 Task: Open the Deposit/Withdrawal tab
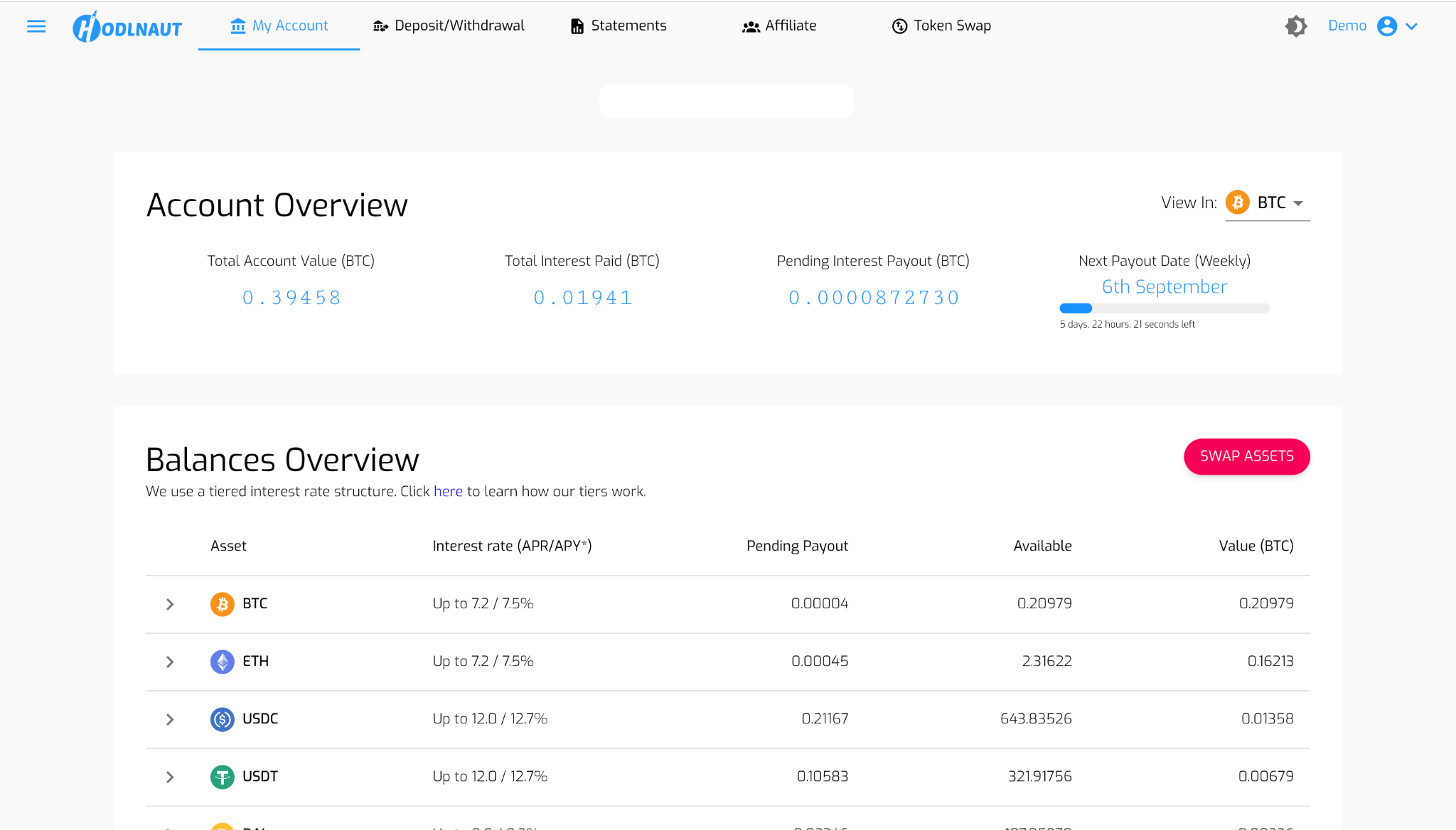(x=449, y=26)
